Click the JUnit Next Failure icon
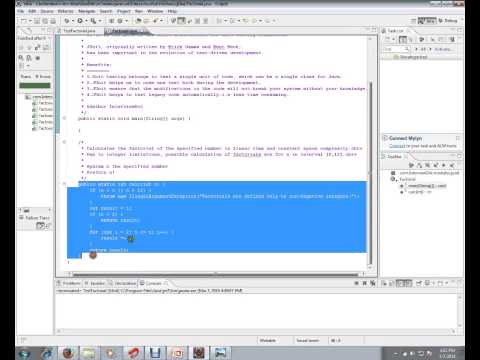This screenshot has height=360, width=480. coord(22,48)
